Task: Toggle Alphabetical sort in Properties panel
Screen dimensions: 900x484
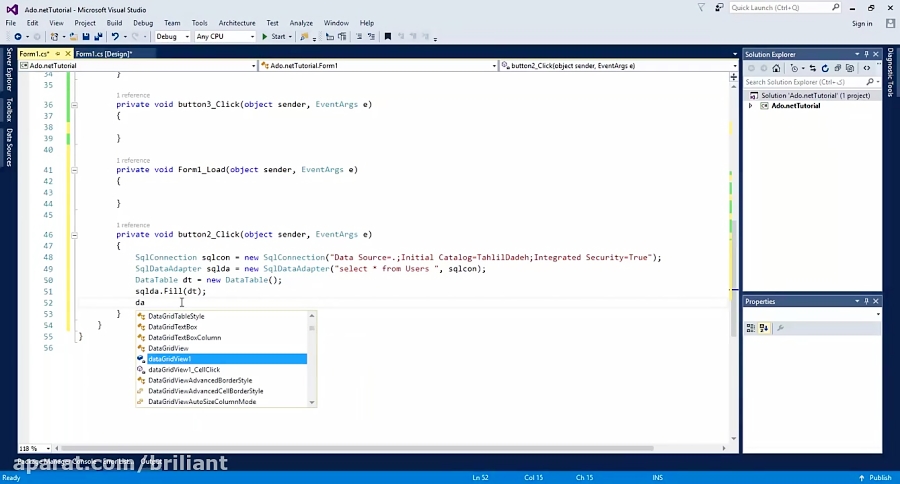Action: coord(763,327)
